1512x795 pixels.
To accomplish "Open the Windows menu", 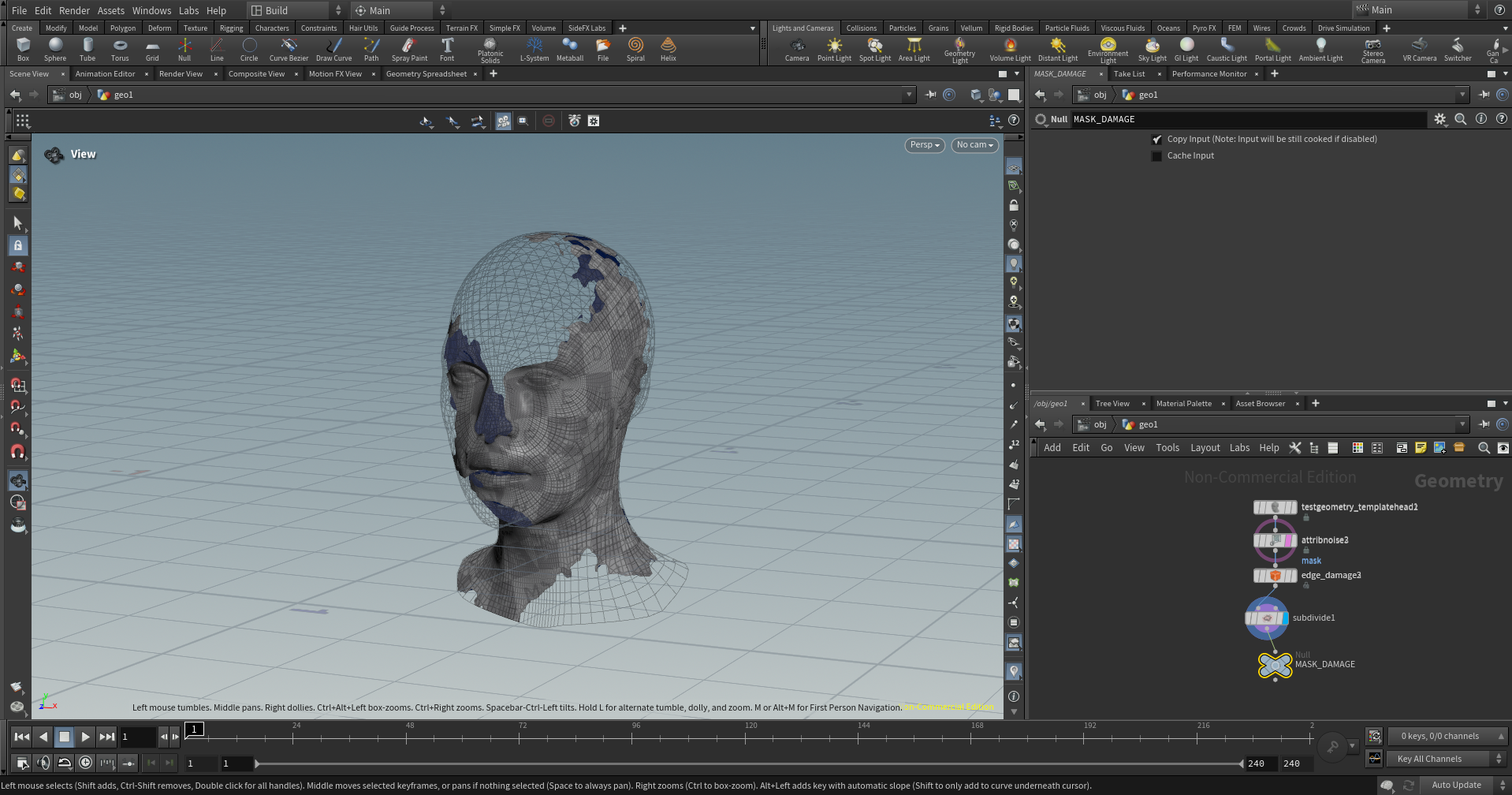I will [151, 10].
